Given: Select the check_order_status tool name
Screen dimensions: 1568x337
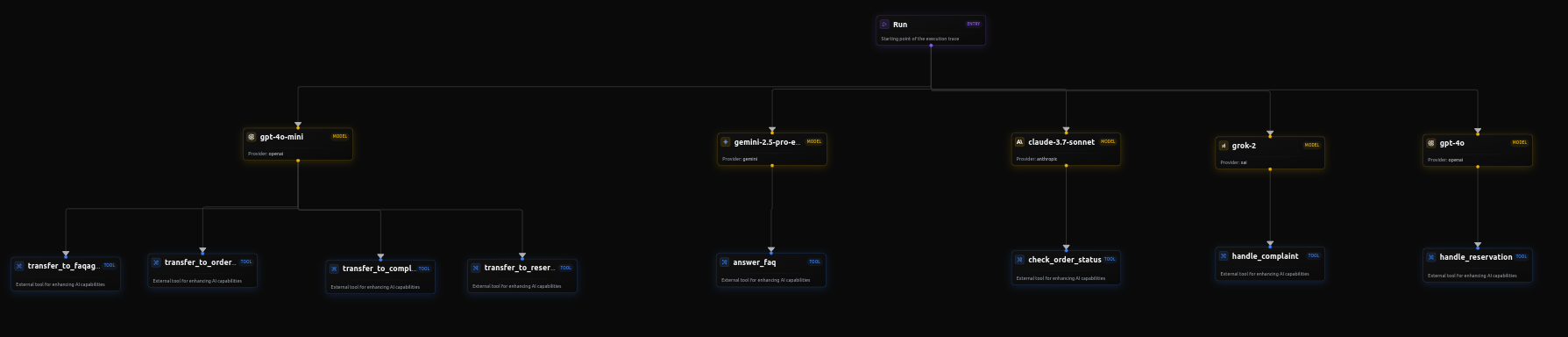Looking at the screenshot, I should pyautogui.click(x=1065, y=260).
